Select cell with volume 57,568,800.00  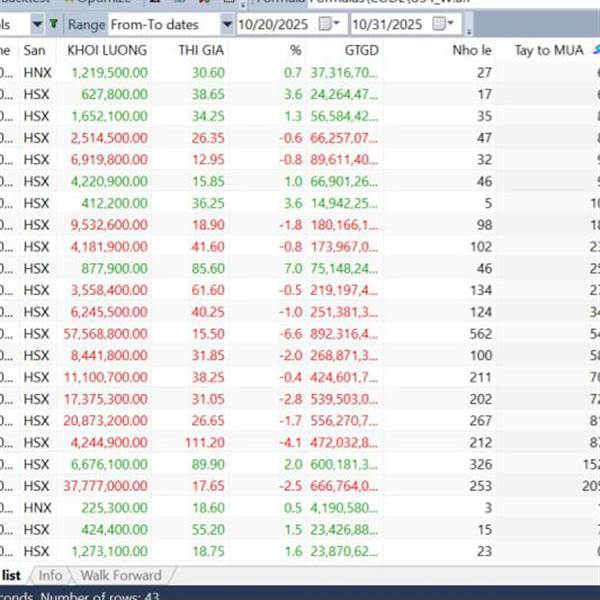(x=106, y=334)
